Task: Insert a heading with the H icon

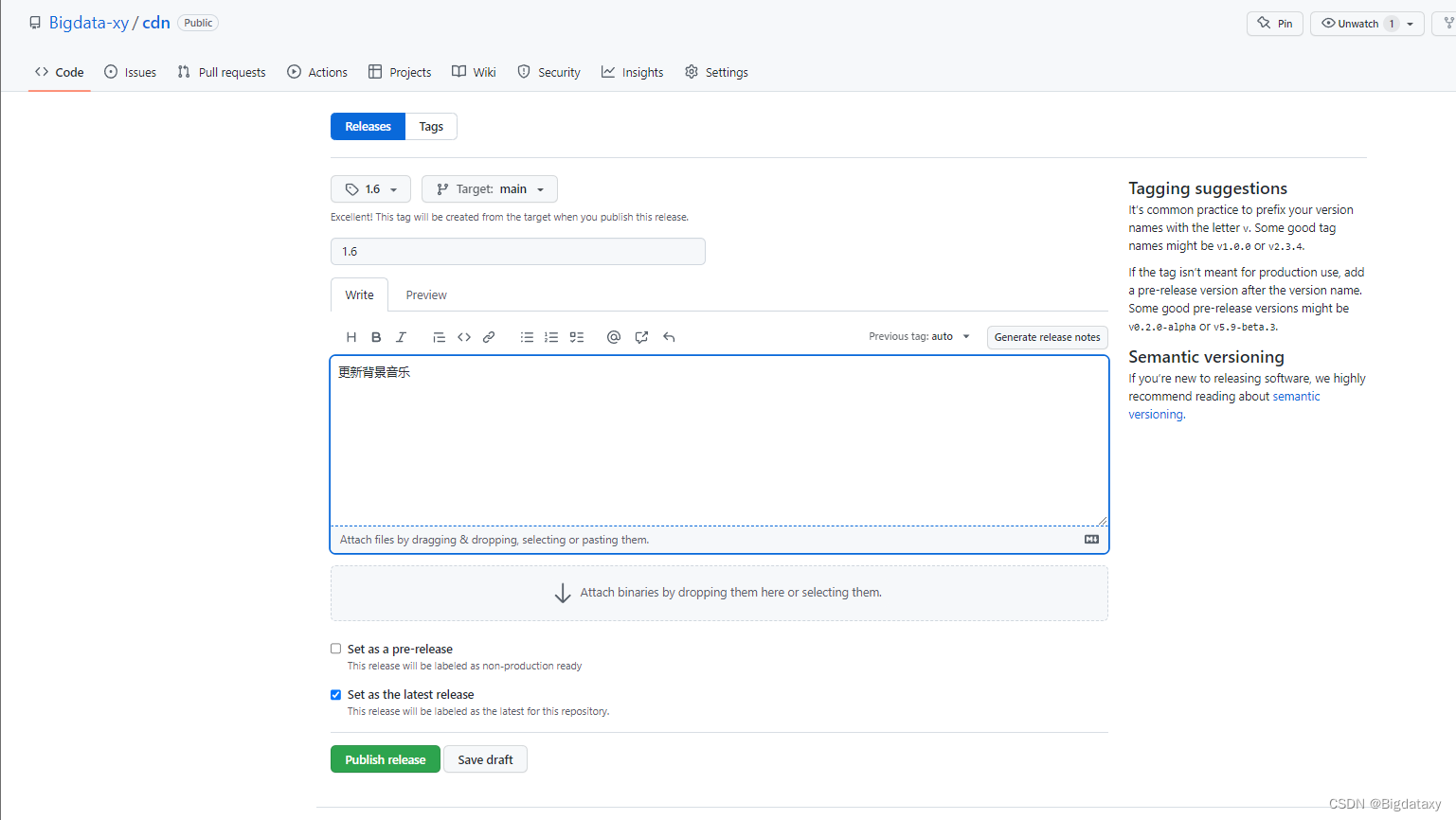Action: pos(351,337)
